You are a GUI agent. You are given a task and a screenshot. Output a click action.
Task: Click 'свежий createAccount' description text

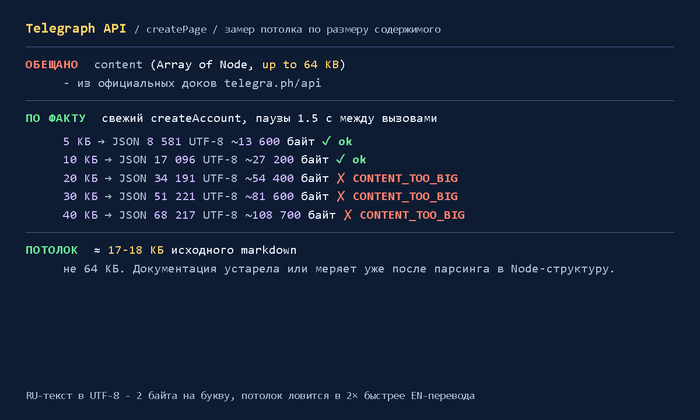(x=171, y=118)
